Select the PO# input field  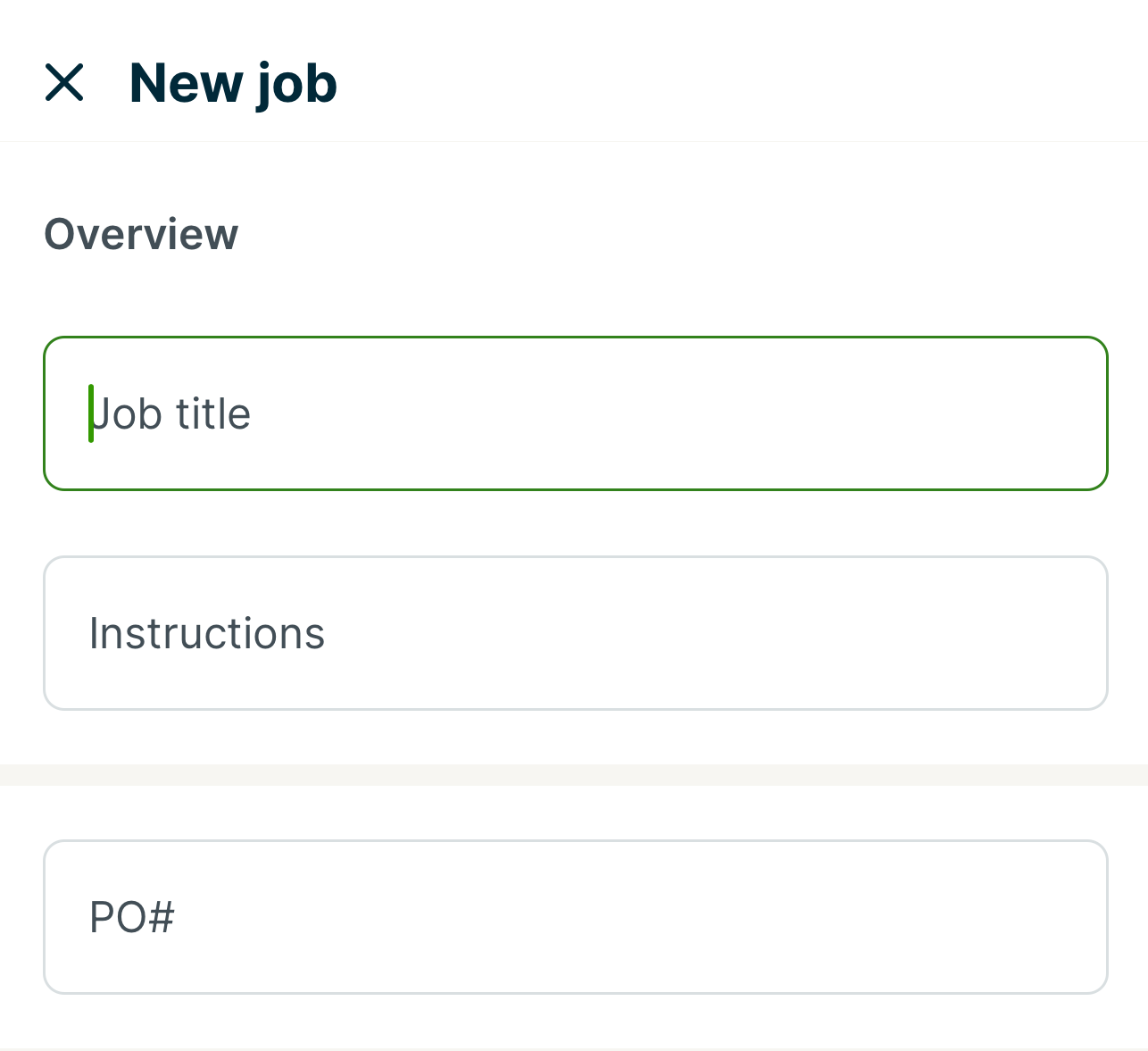pyautogui.click(x=575, y=917)
